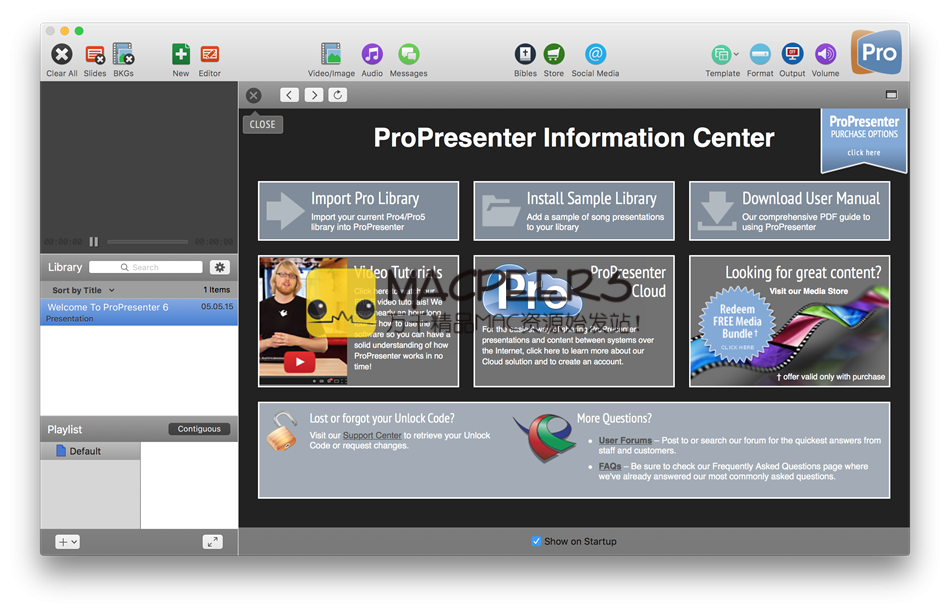Go back in Information Center
This screenshot has width=950, height=612.
pyautogui.click(x=290, y=95)
